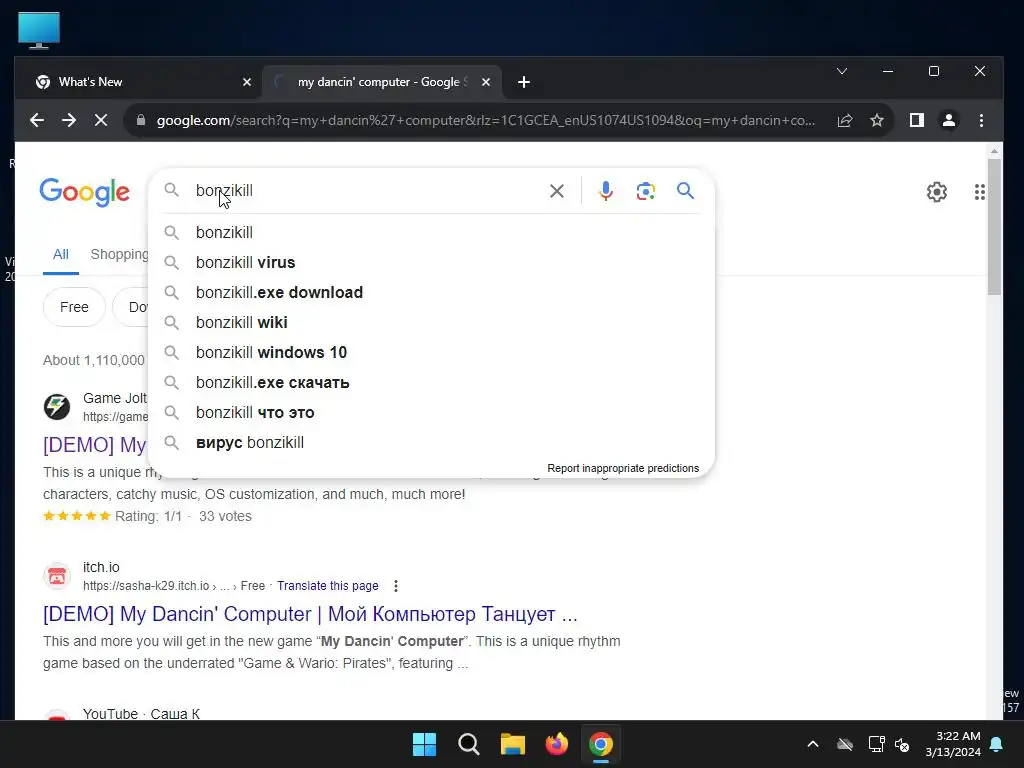Select the my dancin' computer tab
The image size is (1024, 768).
coord(381,82)
